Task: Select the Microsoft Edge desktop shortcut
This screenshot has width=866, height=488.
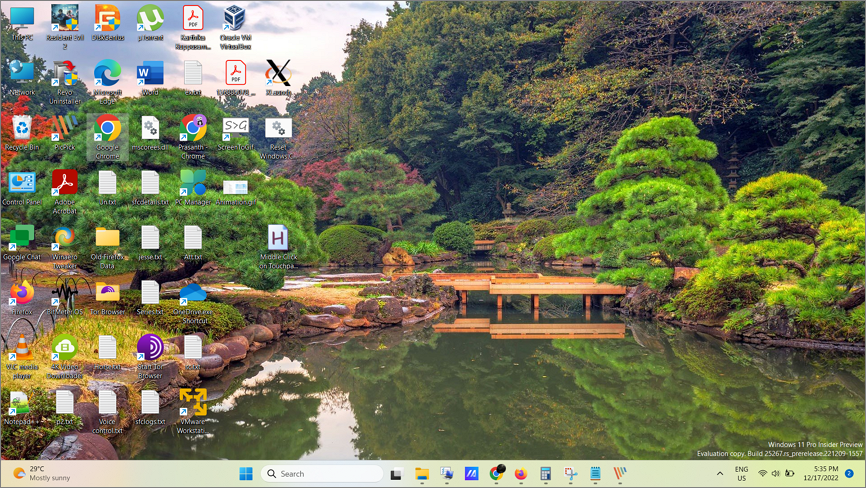Action: [108, 82]
